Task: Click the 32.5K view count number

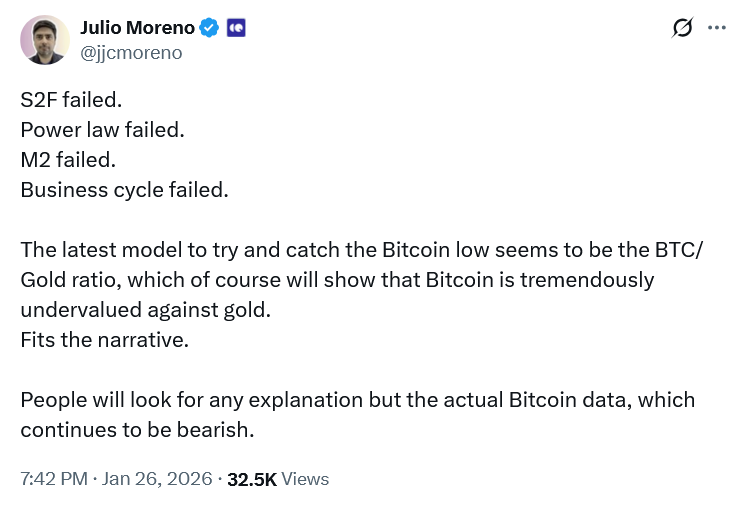Action: point(252,479)
